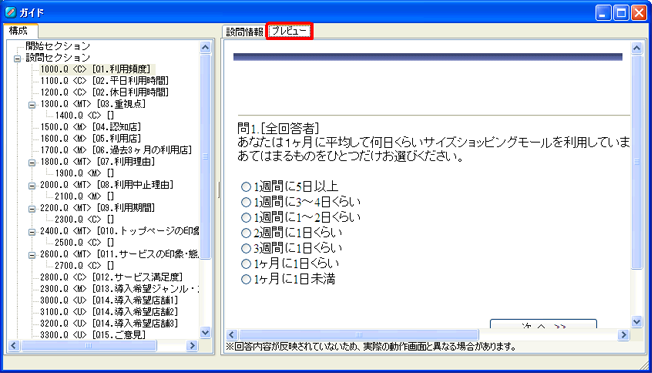The height and width of the screenshot is (373, 652).
Task: Select the 1400.0 <C> [] child item
Action: pyautogui.click(x=84, y=115)
